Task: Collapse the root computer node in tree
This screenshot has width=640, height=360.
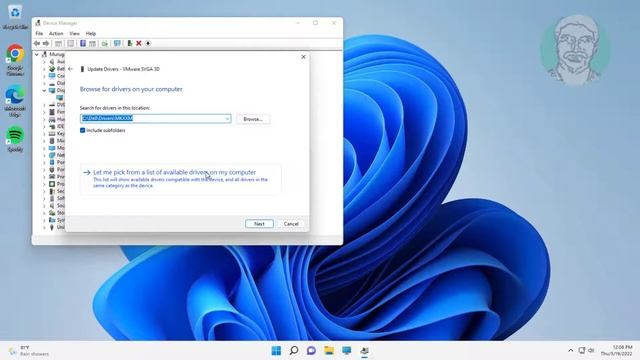Action: [36, 54]
